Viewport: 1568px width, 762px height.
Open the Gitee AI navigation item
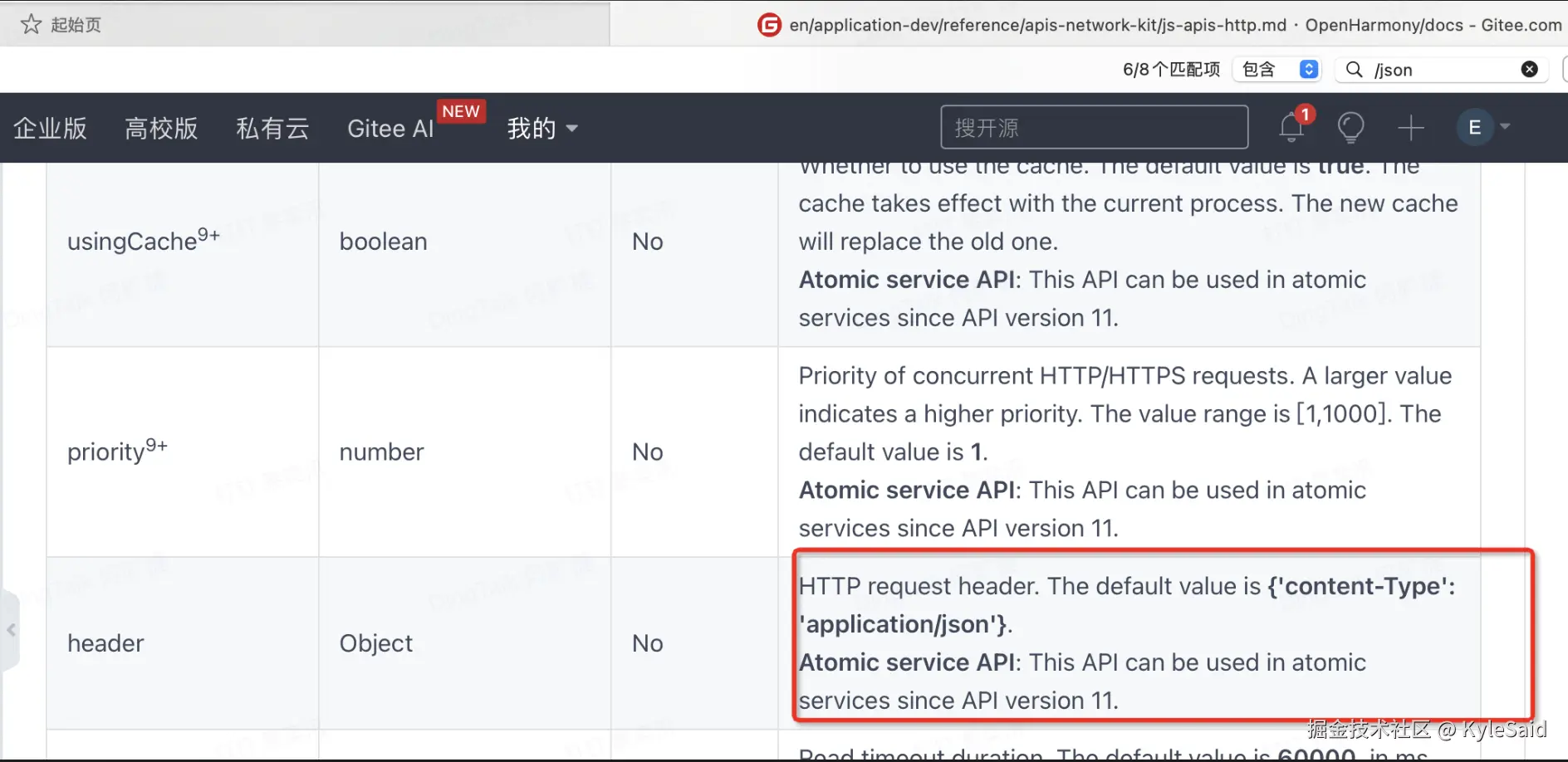(x=390, y=129)
